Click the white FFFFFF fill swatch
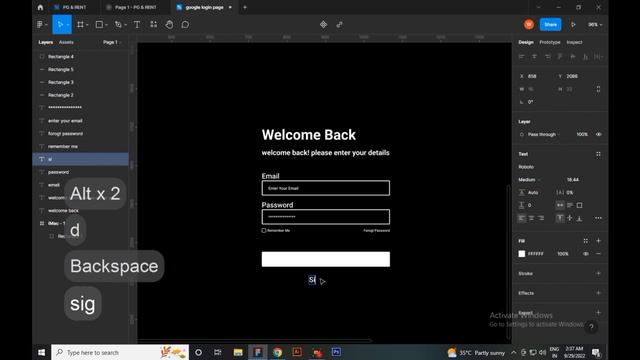Screen dimensions: 640x360 [x=522, y=254]
